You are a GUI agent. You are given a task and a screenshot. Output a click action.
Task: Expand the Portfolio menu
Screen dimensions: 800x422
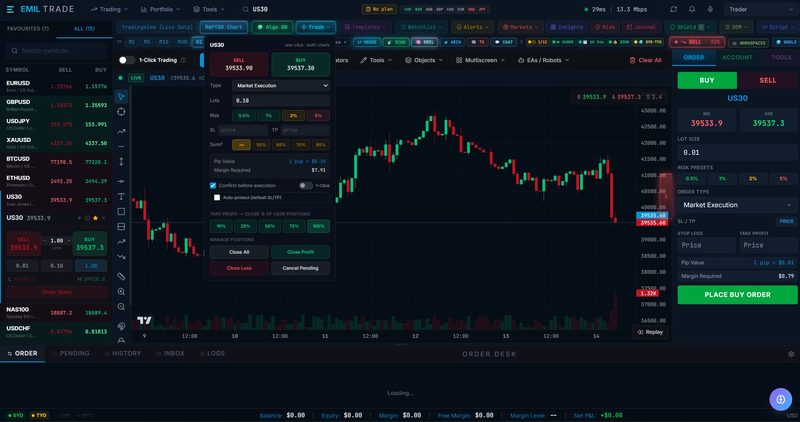(161, 9)
